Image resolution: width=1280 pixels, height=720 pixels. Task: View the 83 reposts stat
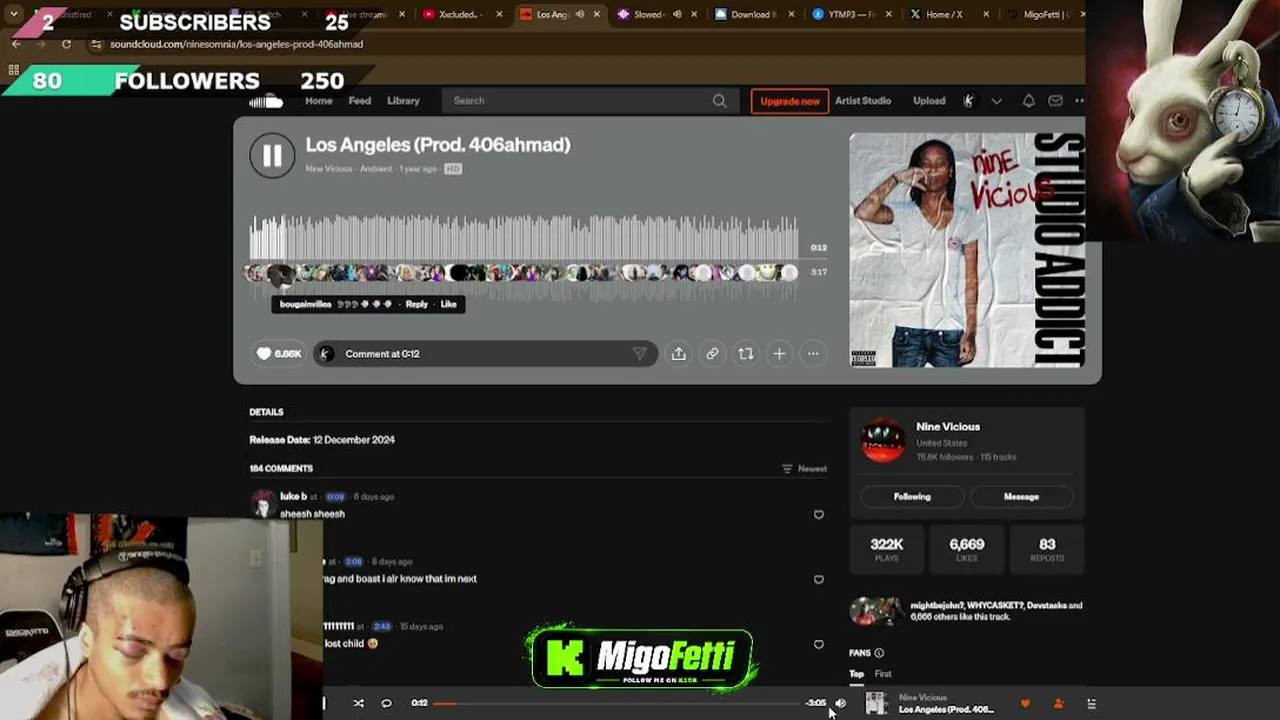[1047, 549]
